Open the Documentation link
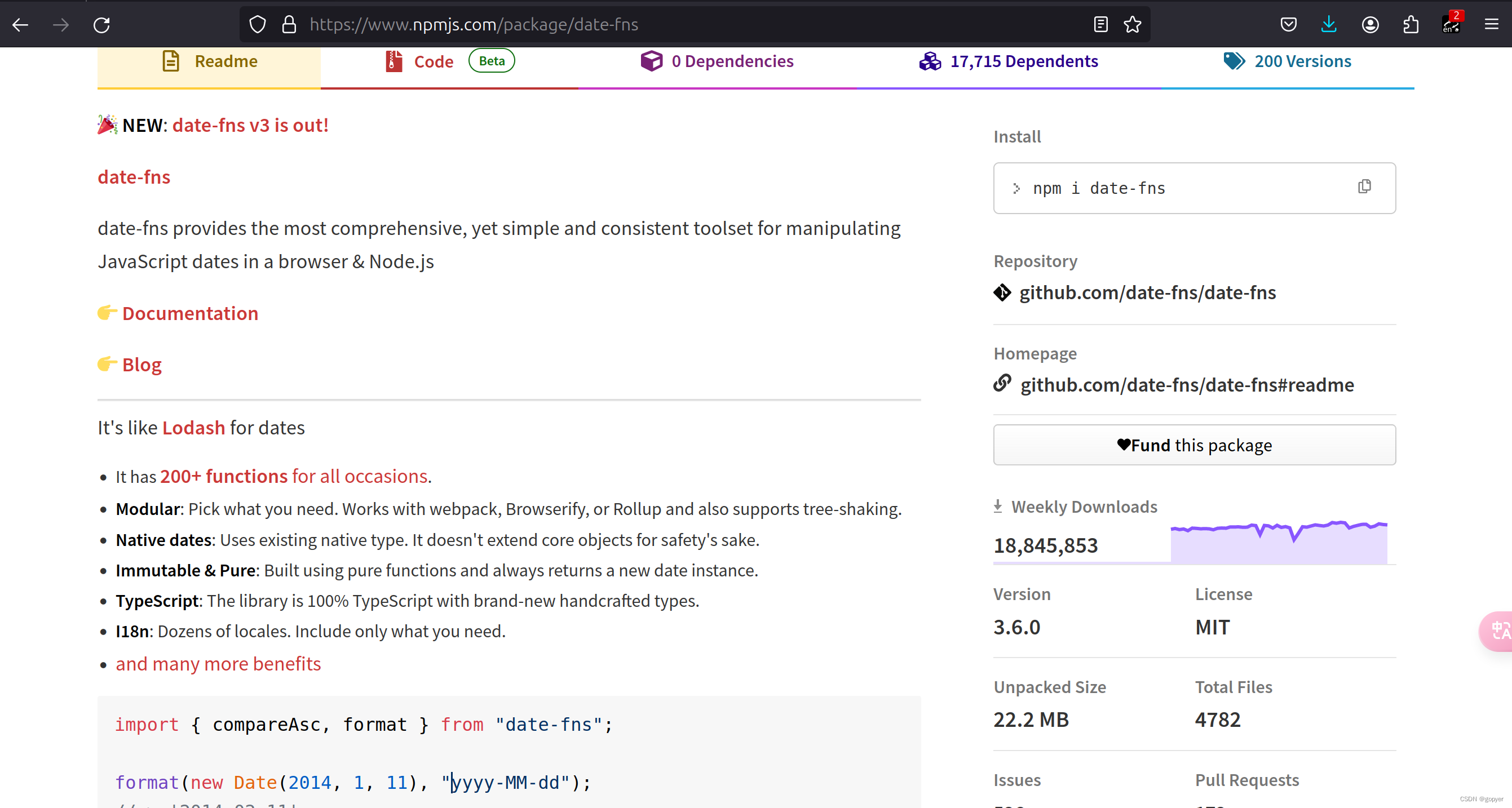Viewport: 1512px width, 808px height. [x=189, y=313]
